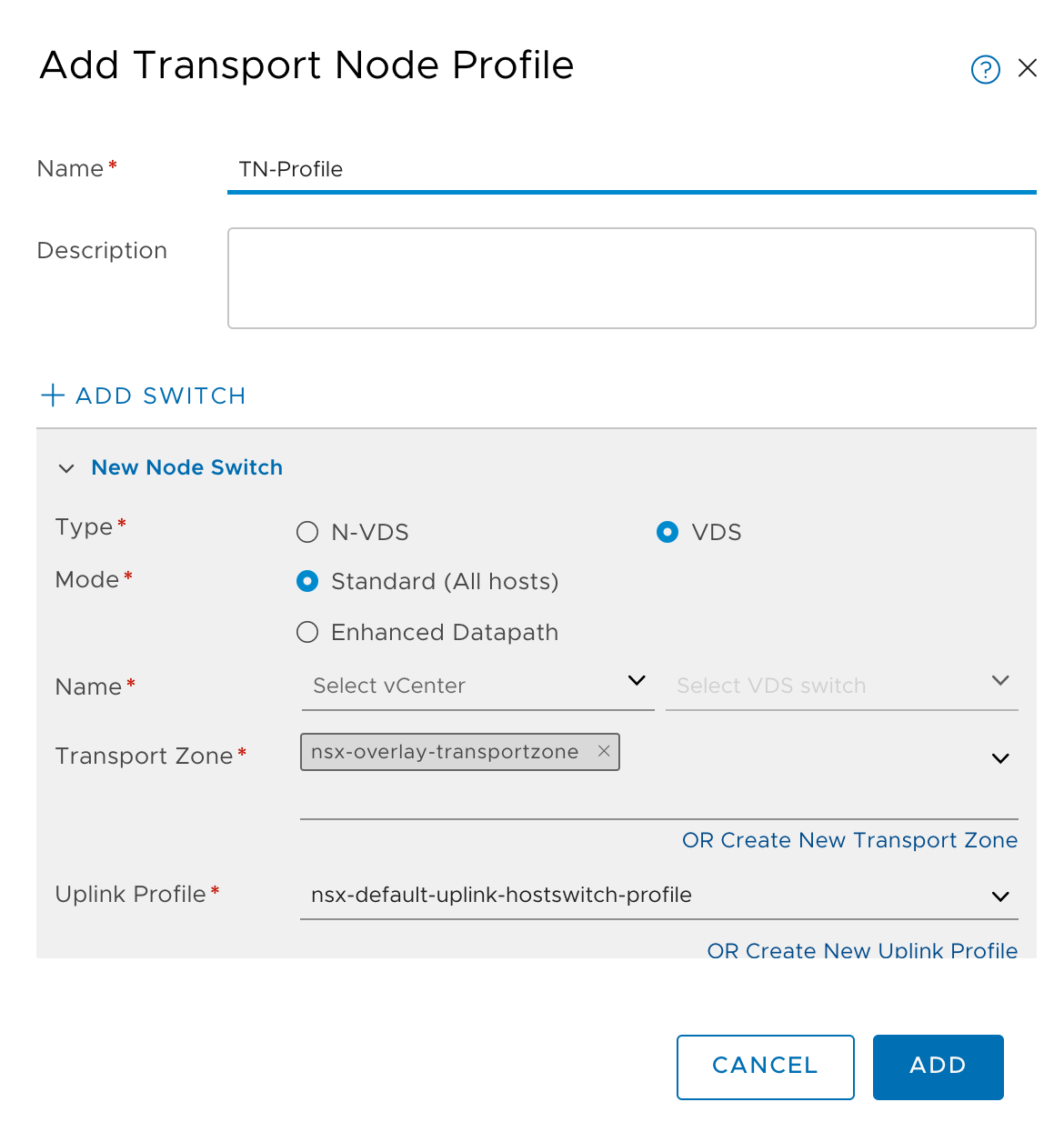1064x1122 pixels.
Task: Collapse New Node Switch with the chevron icon
Action: point(66,468)
